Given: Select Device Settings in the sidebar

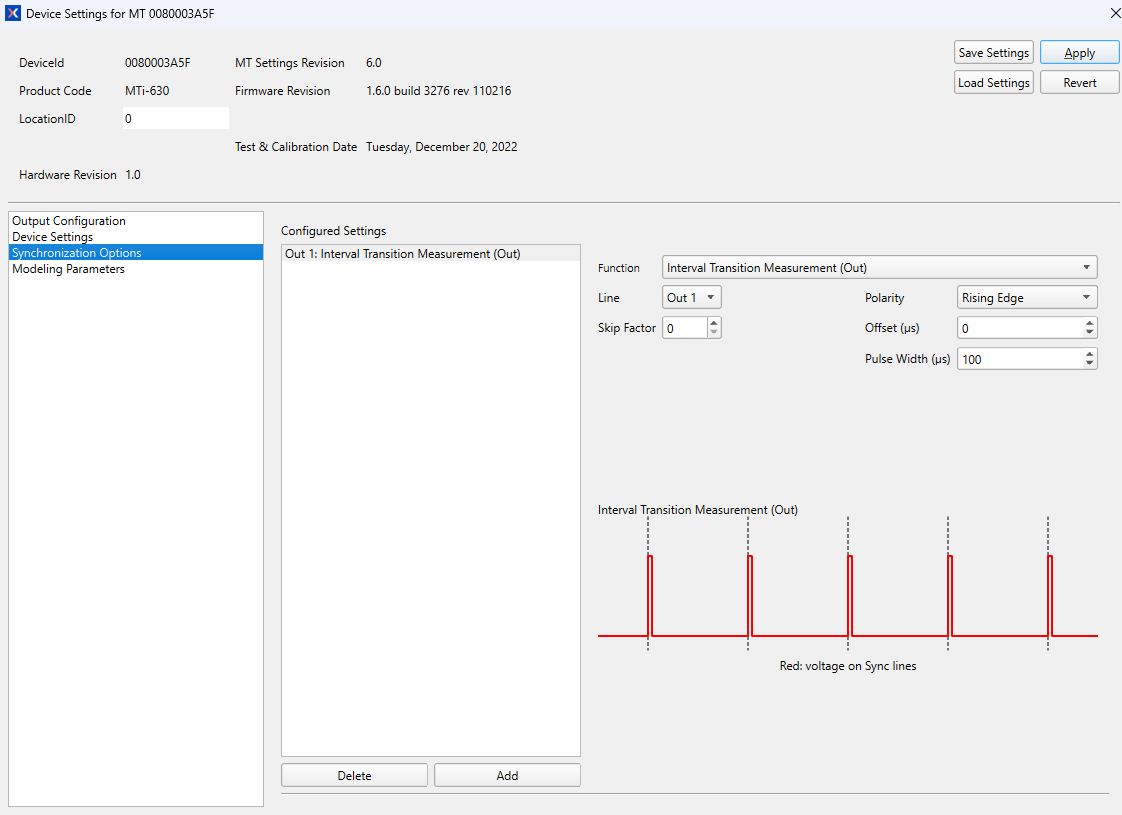Looking at the screenshot, I should click(x=136, y=237).
